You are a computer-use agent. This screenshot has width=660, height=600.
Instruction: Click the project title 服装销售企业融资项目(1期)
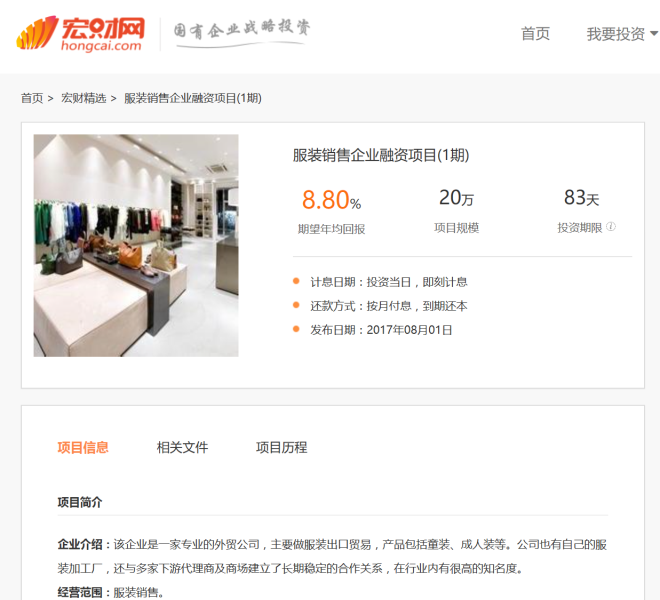(381, 155)
